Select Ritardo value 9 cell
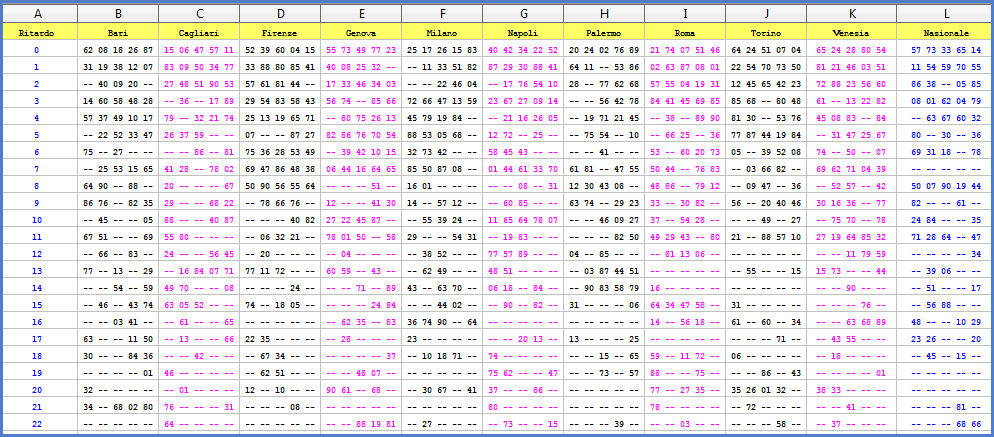 pos(40,203)
